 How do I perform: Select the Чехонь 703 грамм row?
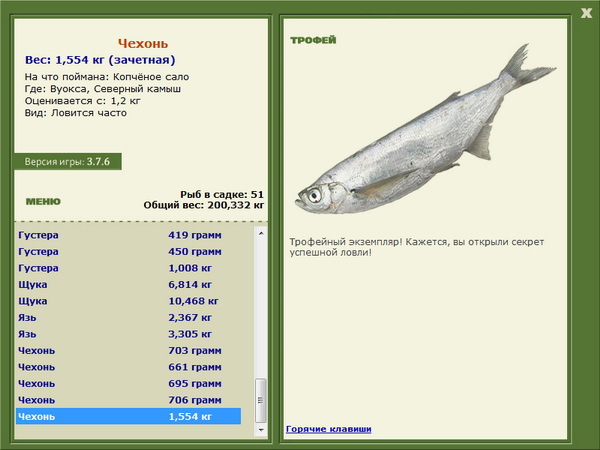pos(129,350)
